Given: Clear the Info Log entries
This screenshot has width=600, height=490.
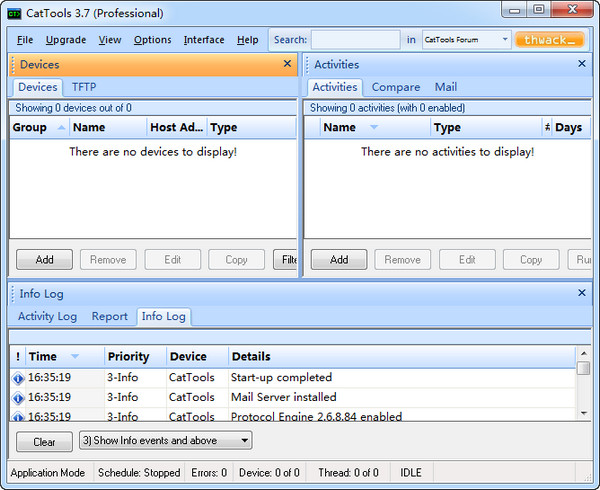Looking at the screenshot, I should point(44,441).
